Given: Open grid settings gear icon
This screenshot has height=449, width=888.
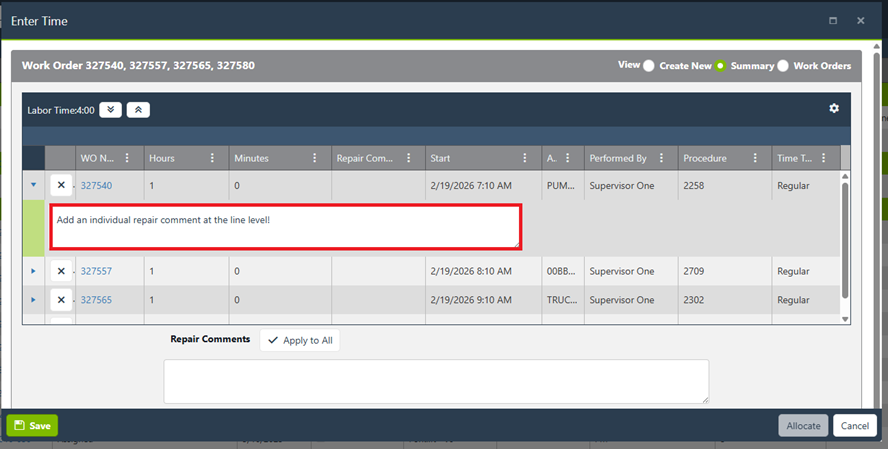Looking at the screenshot, I should point(834,109).
